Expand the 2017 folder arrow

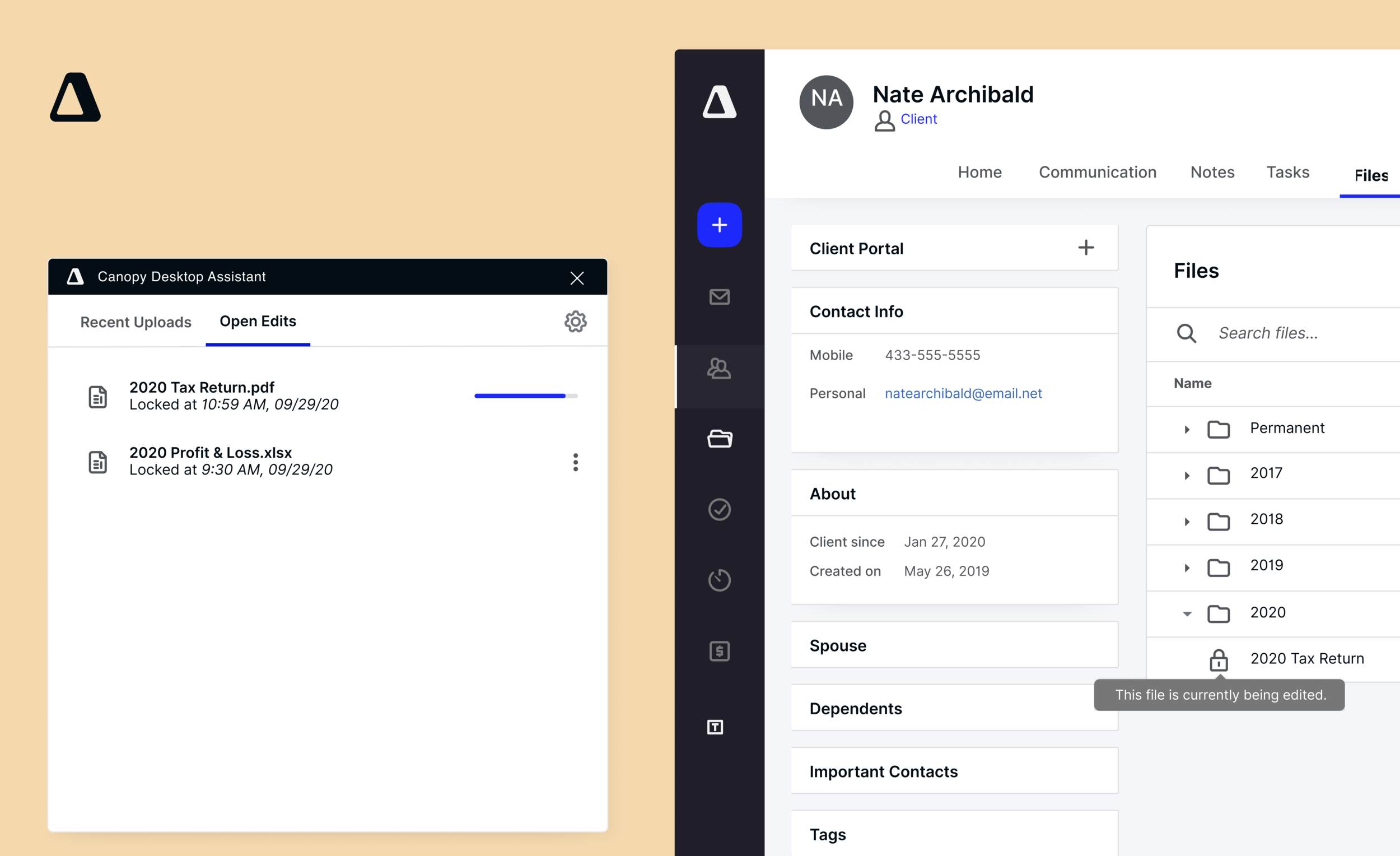pos(1187,476)
